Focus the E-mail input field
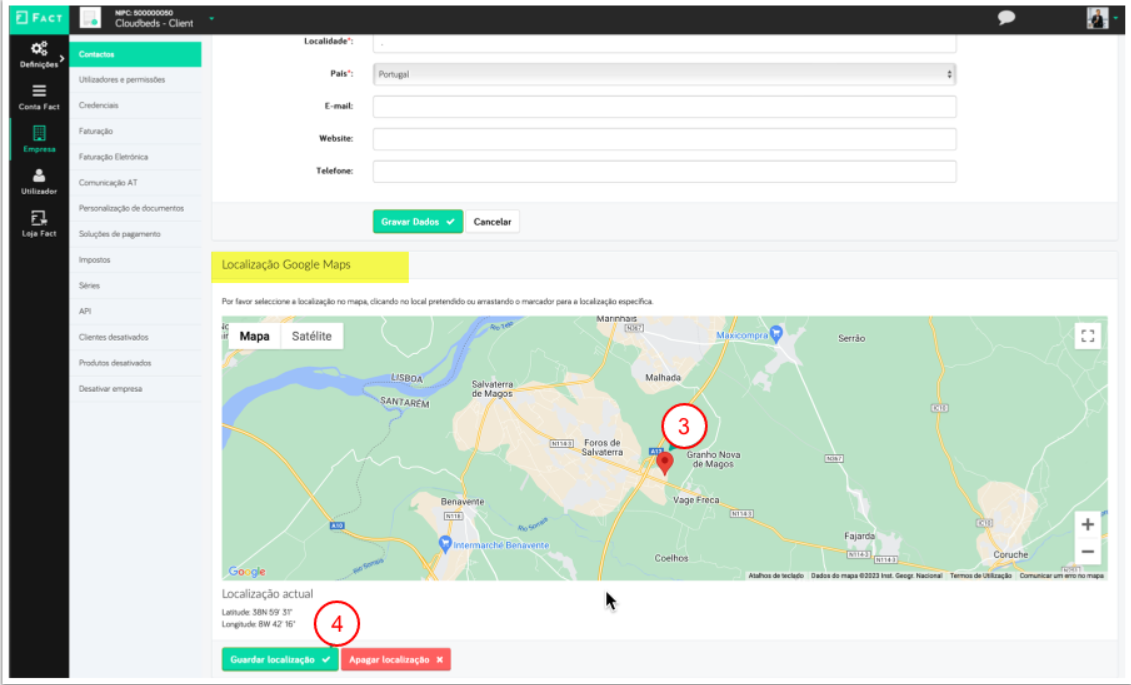Viewport: 1131px width, 685px height. click(664, 107)
